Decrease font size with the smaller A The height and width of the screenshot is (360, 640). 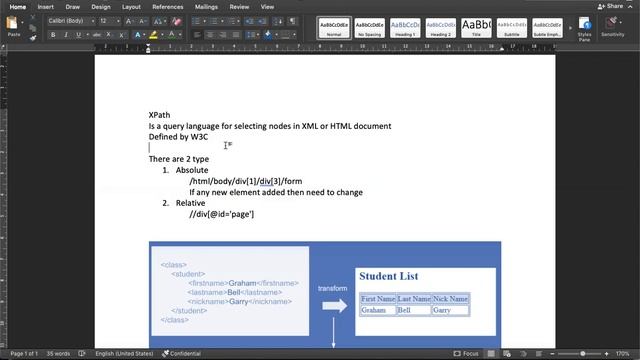click(142, 21)
